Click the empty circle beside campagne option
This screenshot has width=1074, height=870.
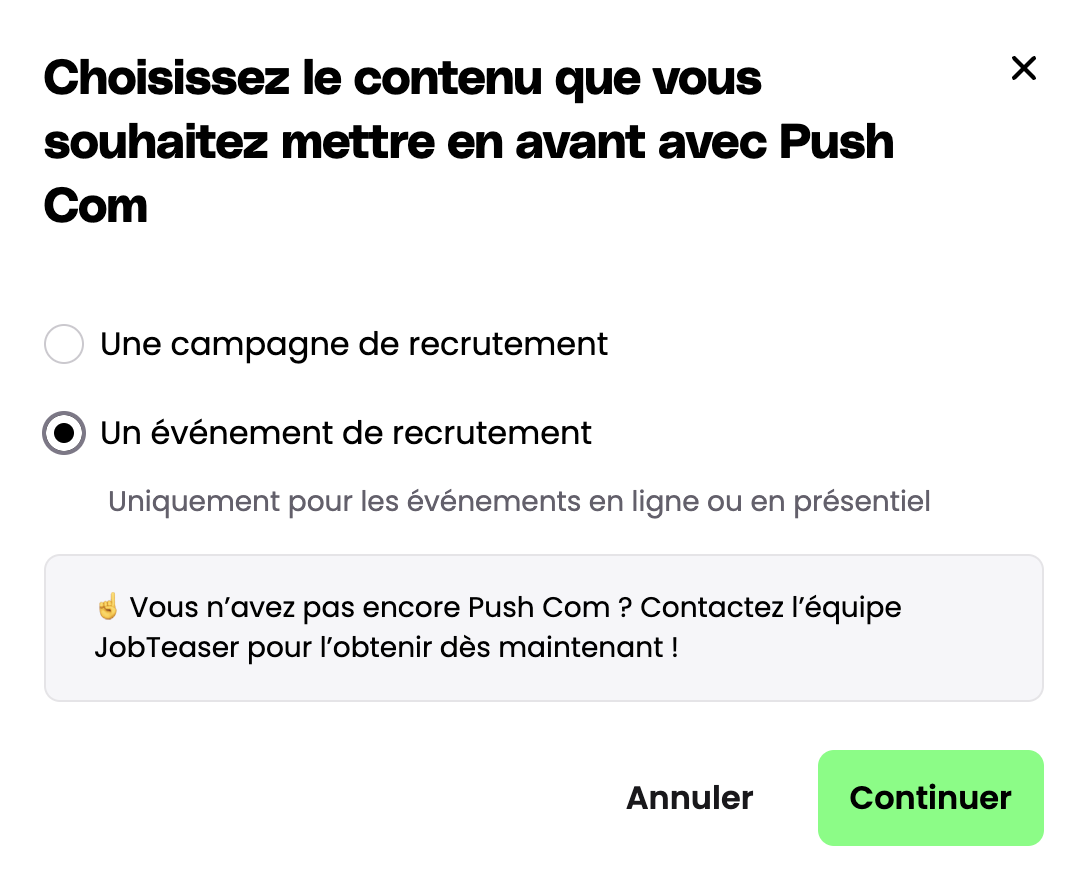pos(64,344)
